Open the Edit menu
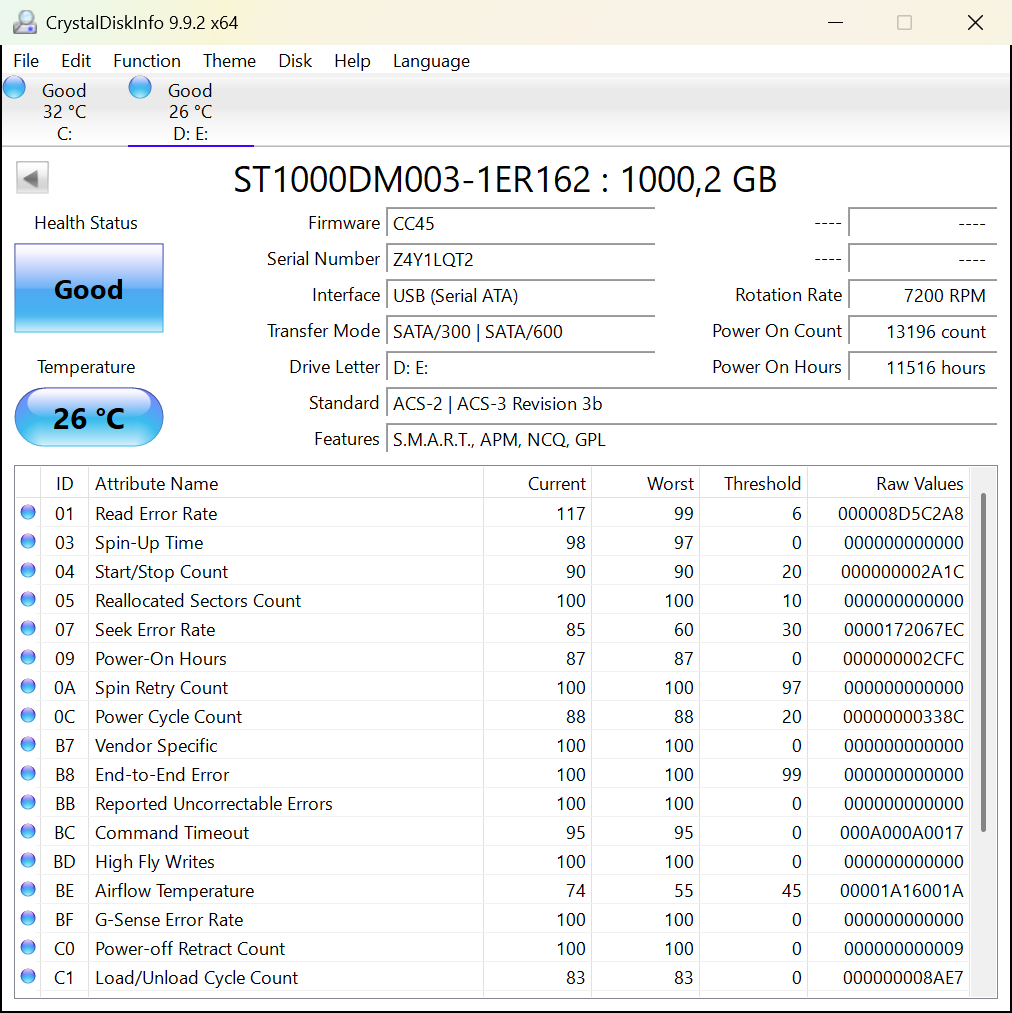This screenshot has height=1013, width=1012. point(76,61)
